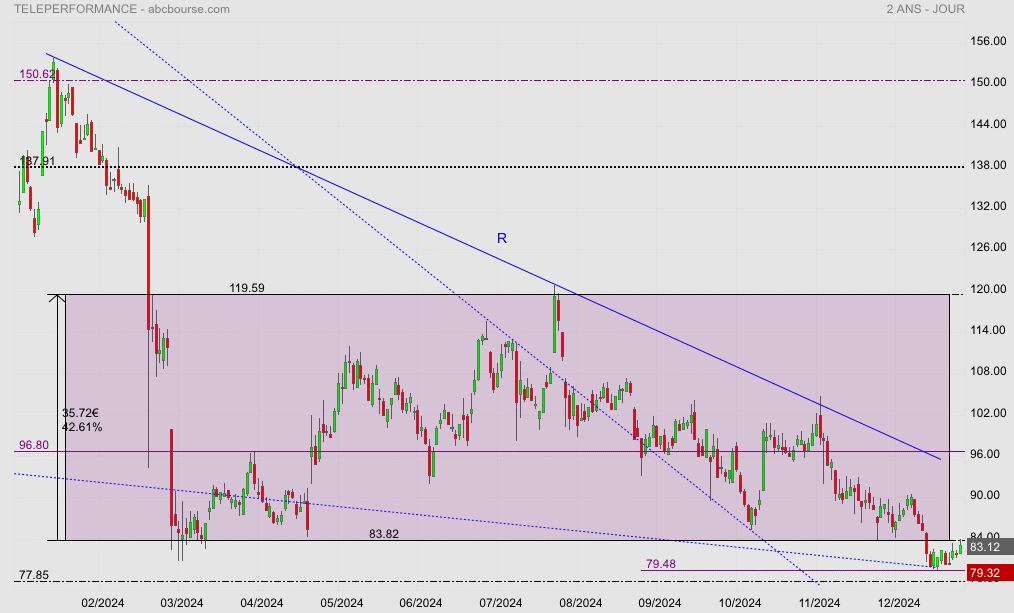
Task: Select the blue R resistance label
Action: [502, 239]
